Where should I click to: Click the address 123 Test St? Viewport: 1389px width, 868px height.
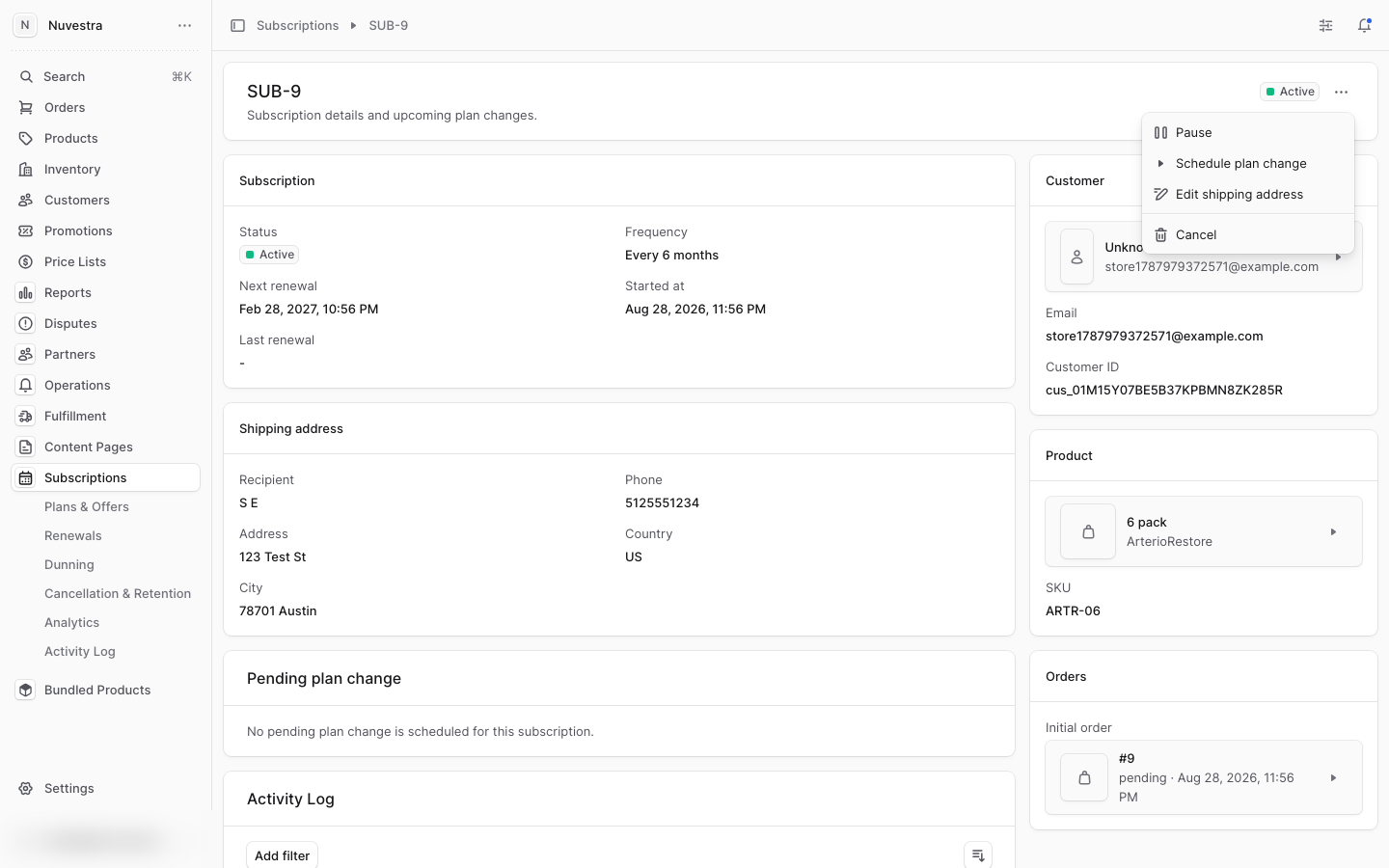[273, 556]
